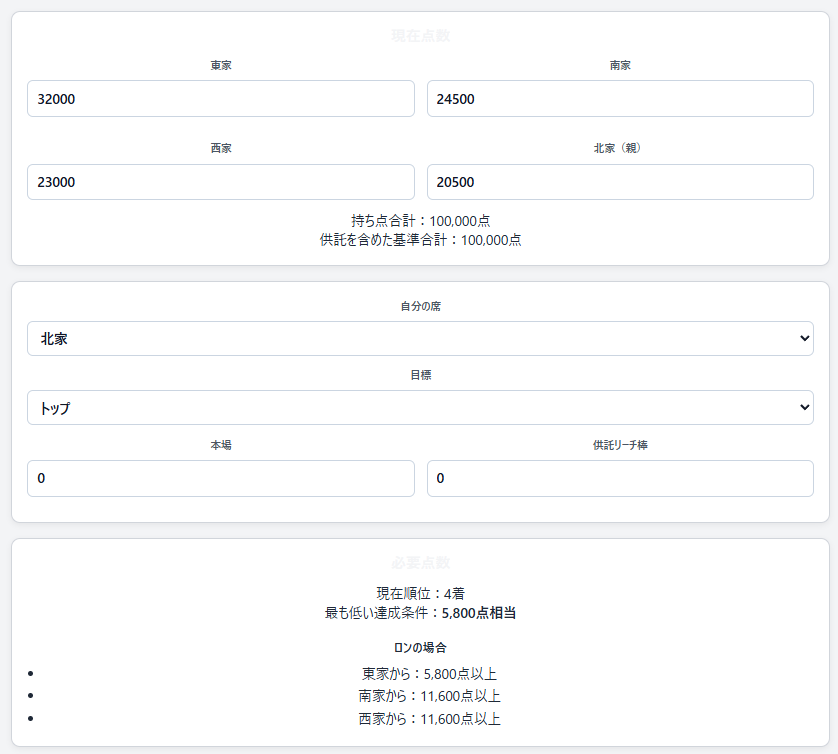The height and width of the screenshot is (754, 838).
Task: Click the 本場 counter input field
Action: click(221, 478)
